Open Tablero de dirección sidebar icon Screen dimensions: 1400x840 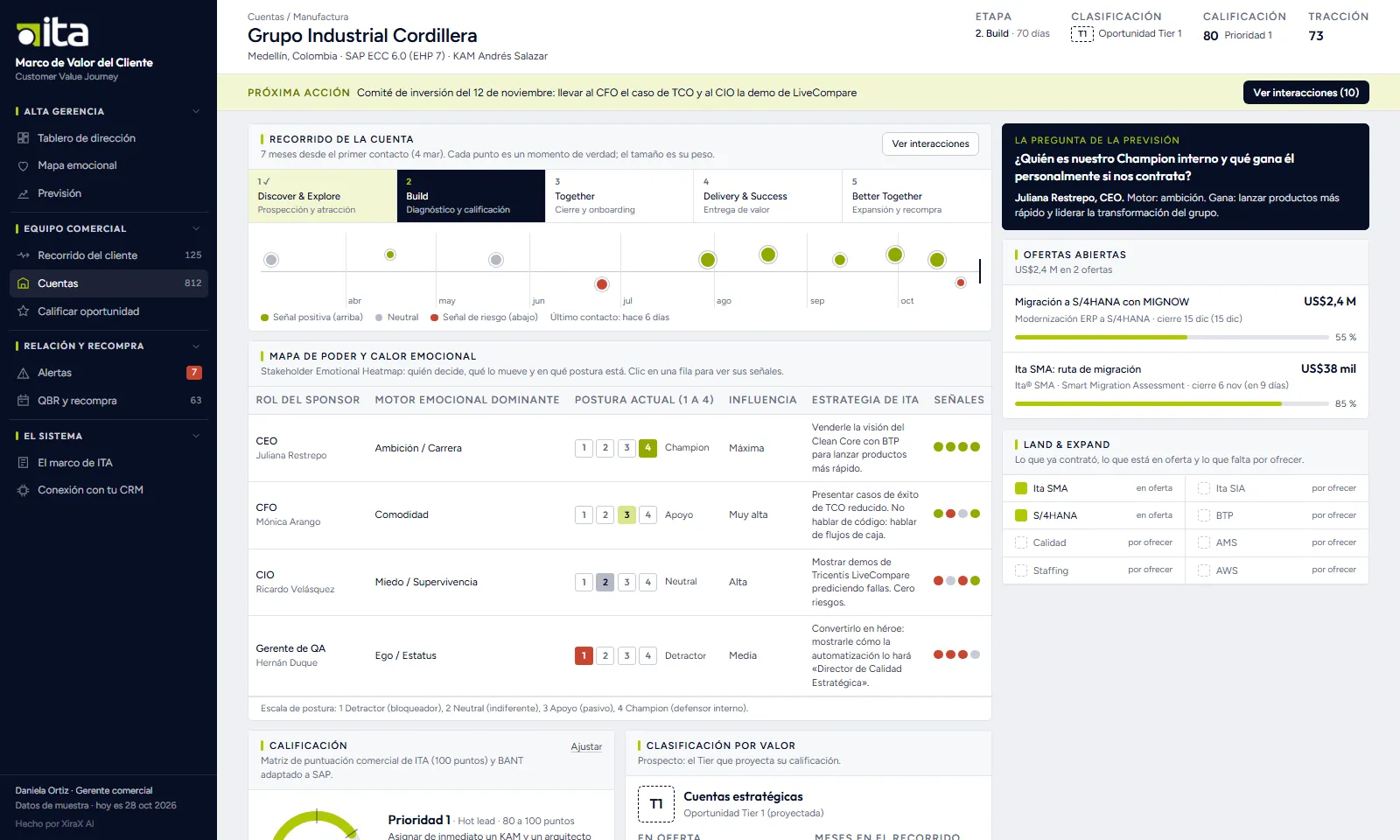(24, 138)
